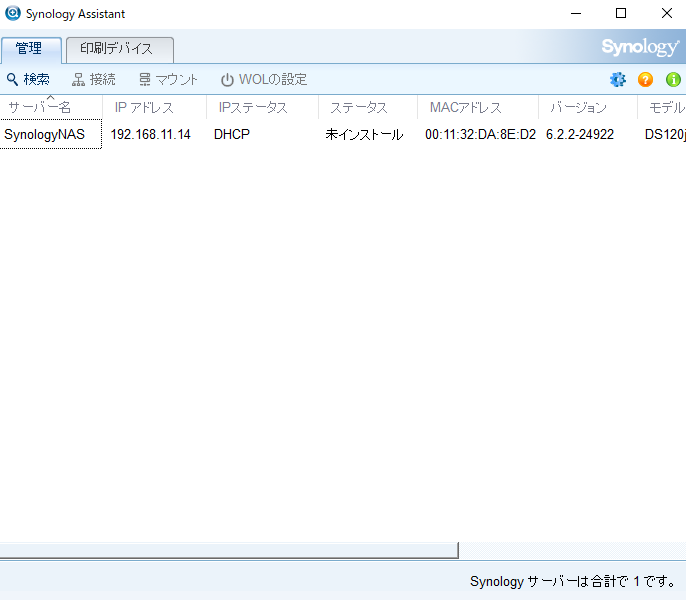Open the green info icon
Screen dimensions: 686x600
click(673, 80)
